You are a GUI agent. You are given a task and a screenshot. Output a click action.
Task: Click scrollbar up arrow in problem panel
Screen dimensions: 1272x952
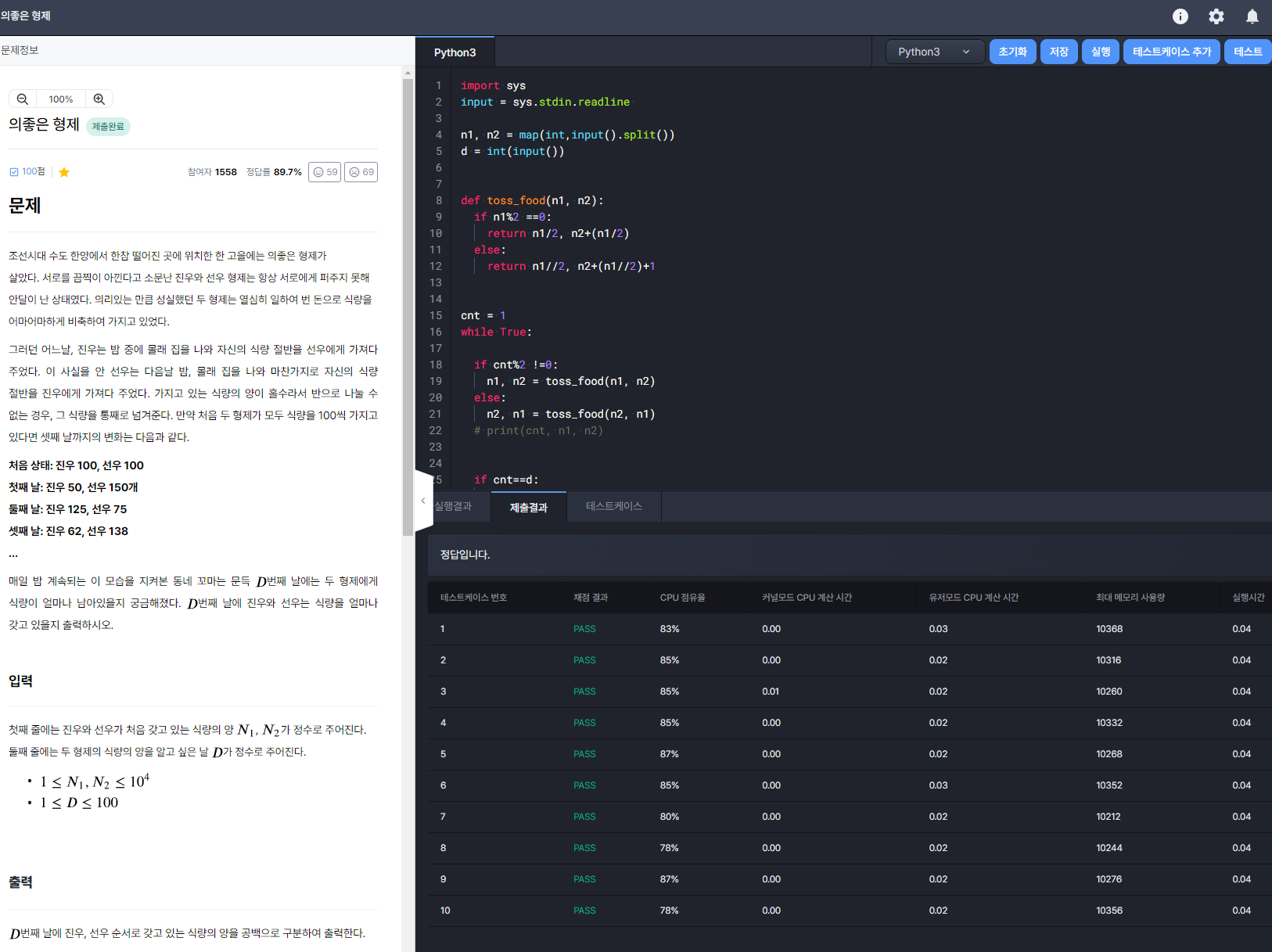coord(408,73)
